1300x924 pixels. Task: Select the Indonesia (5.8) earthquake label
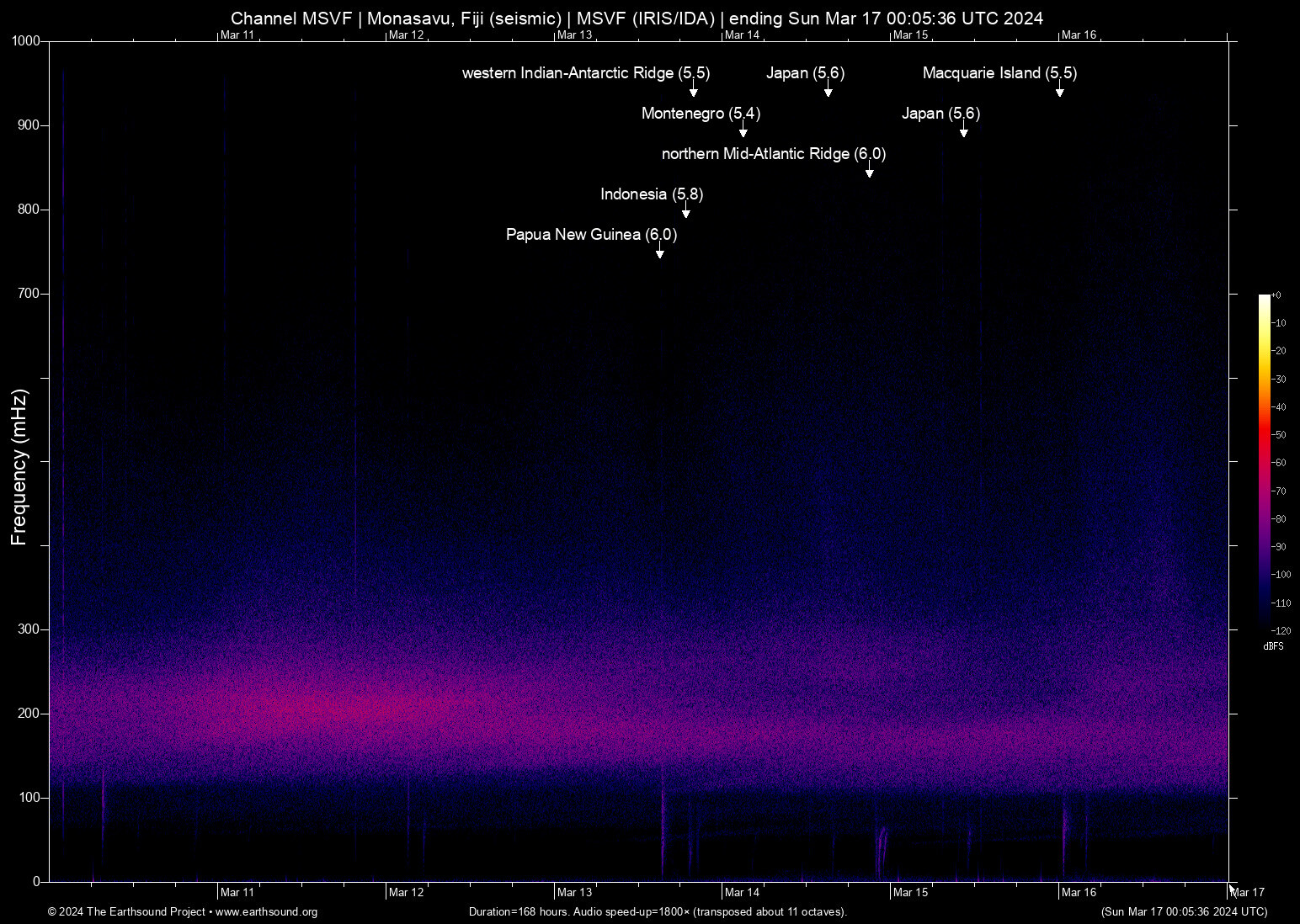[652, 194]
